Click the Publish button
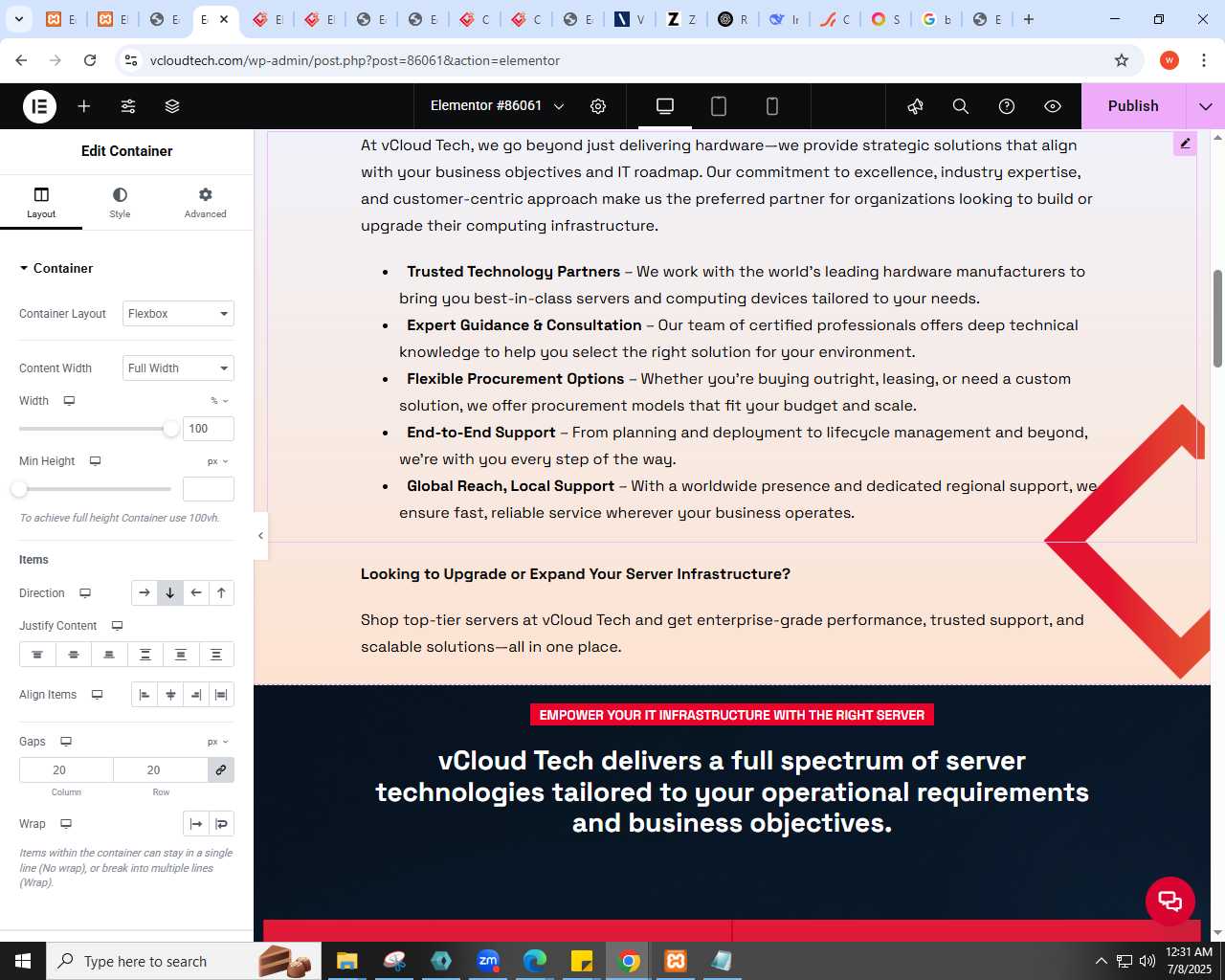The width and height of the screenshot is (1225, 980). click(1133, 106)
